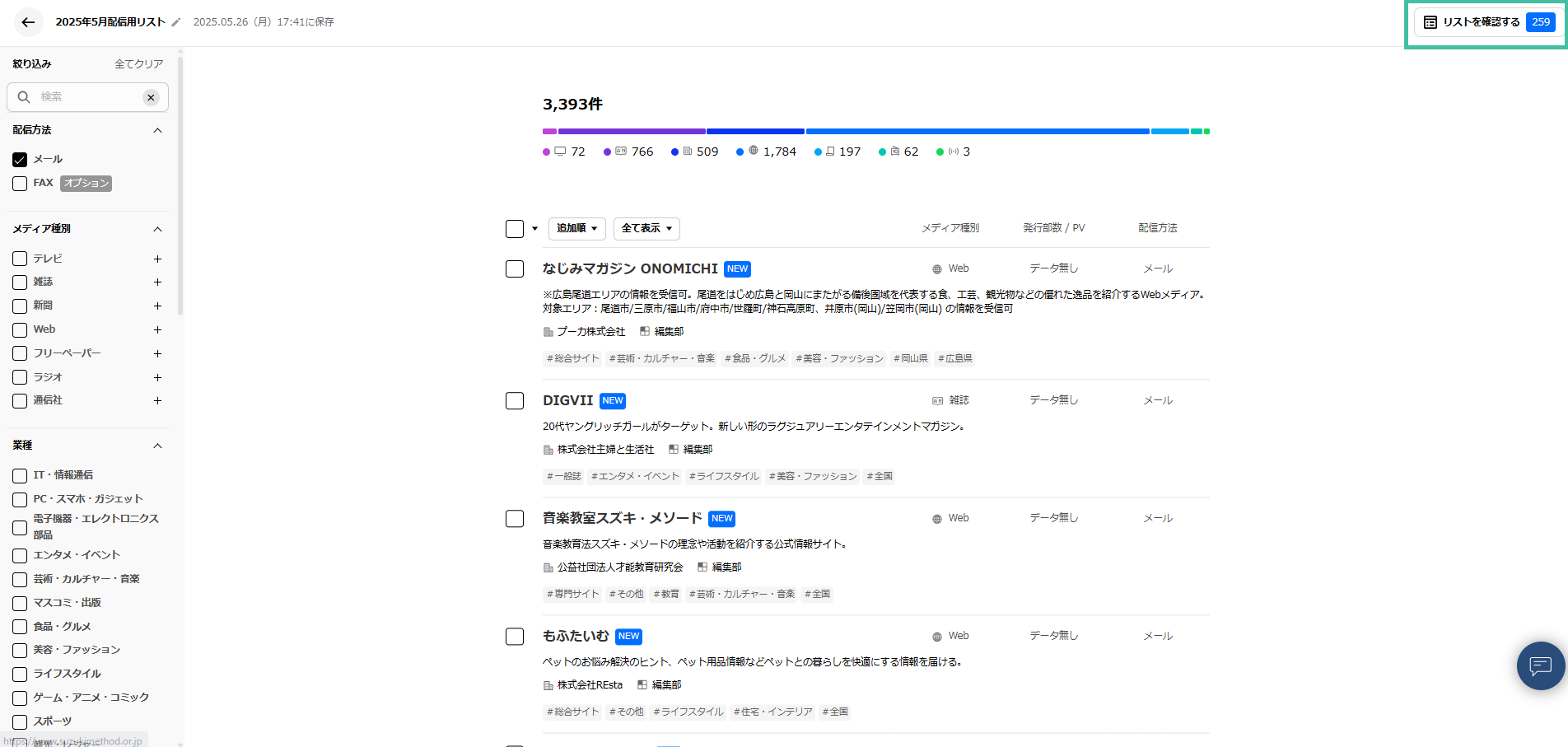Click the Web segment of distribution bar
The width and height of the screenshot is (1568, 747).
coord(977,132)
